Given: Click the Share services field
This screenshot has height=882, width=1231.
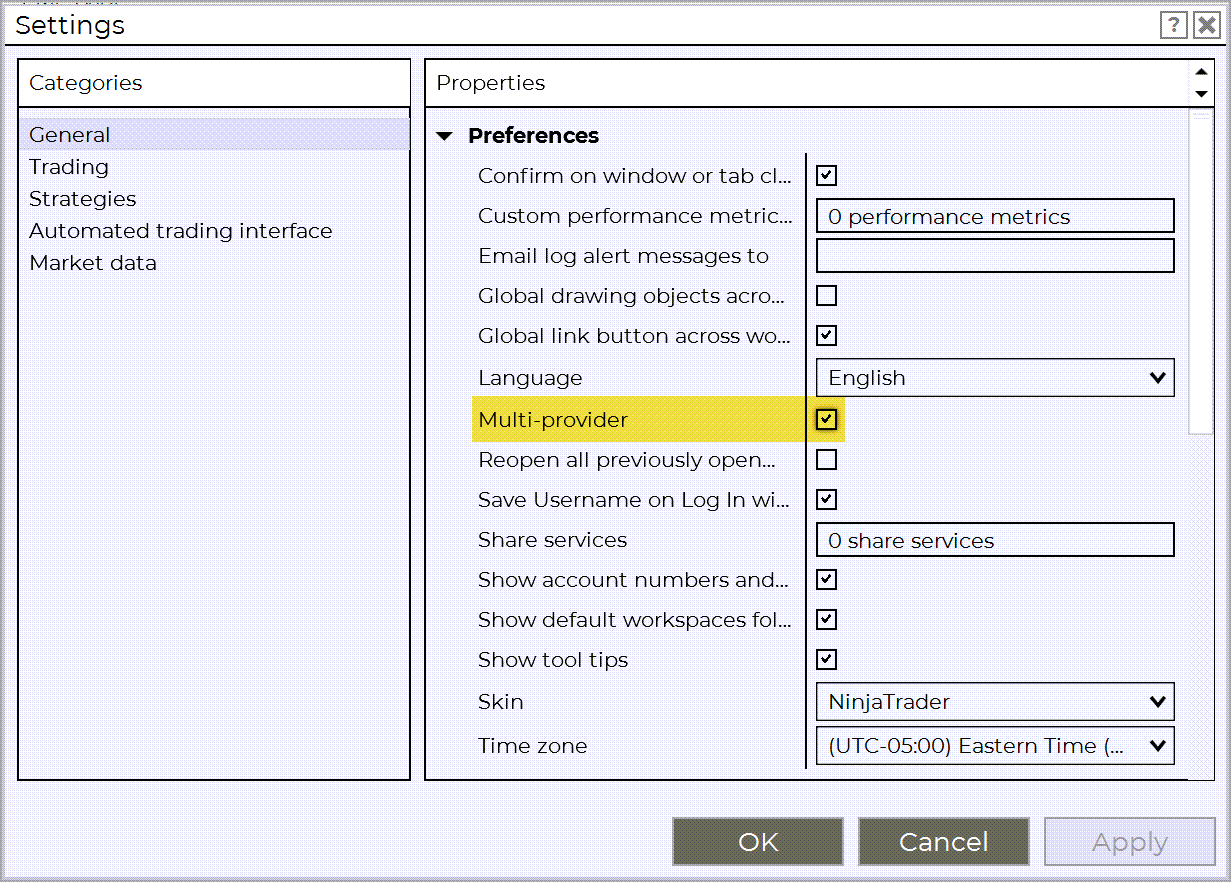Looking at the screenshot, I should 995,540.
